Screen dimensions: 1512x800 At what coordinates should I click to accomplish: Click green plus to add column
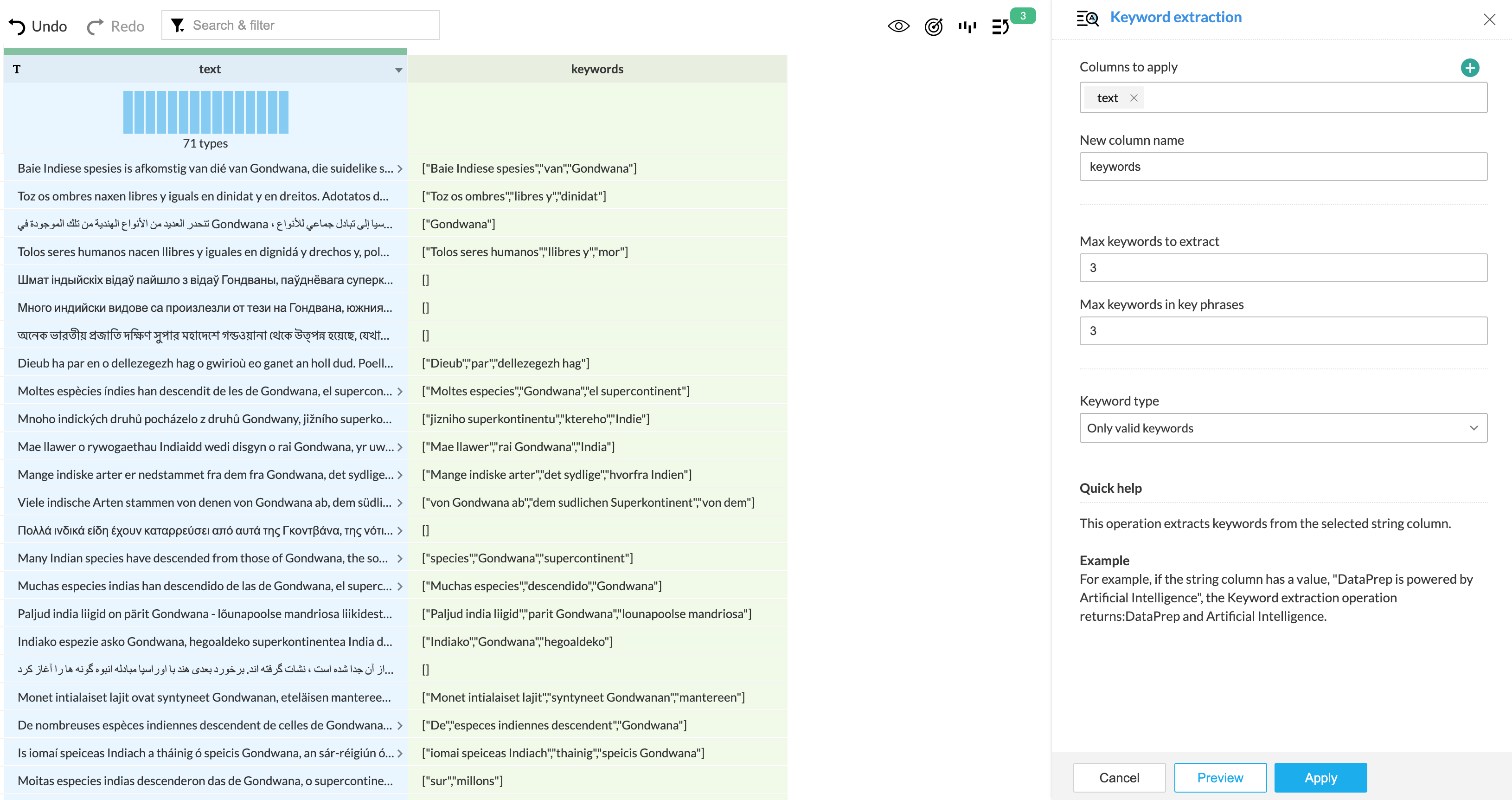point(1469,68)
